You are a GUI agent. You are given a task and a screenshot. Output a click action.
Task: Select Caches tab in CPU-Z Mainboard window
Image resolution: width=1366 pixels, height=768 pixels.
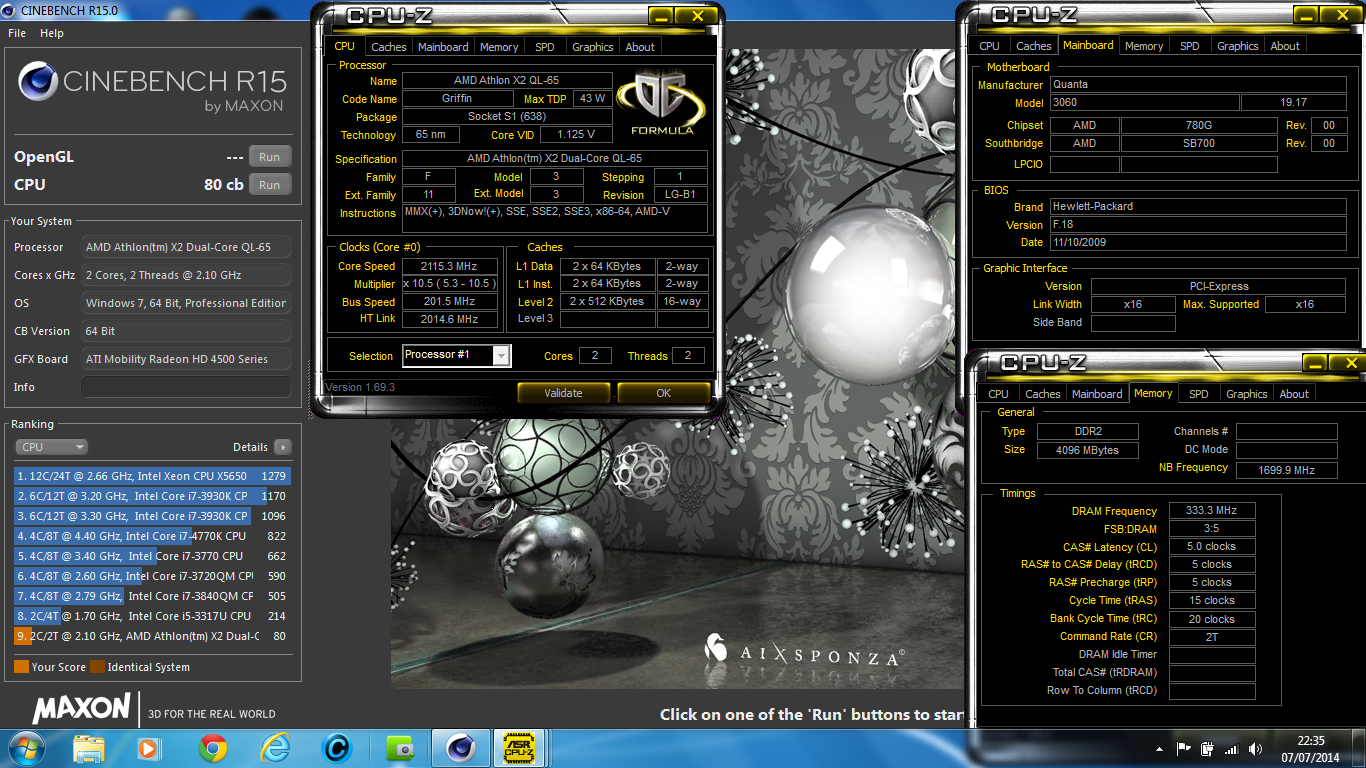click(1034, 46)
